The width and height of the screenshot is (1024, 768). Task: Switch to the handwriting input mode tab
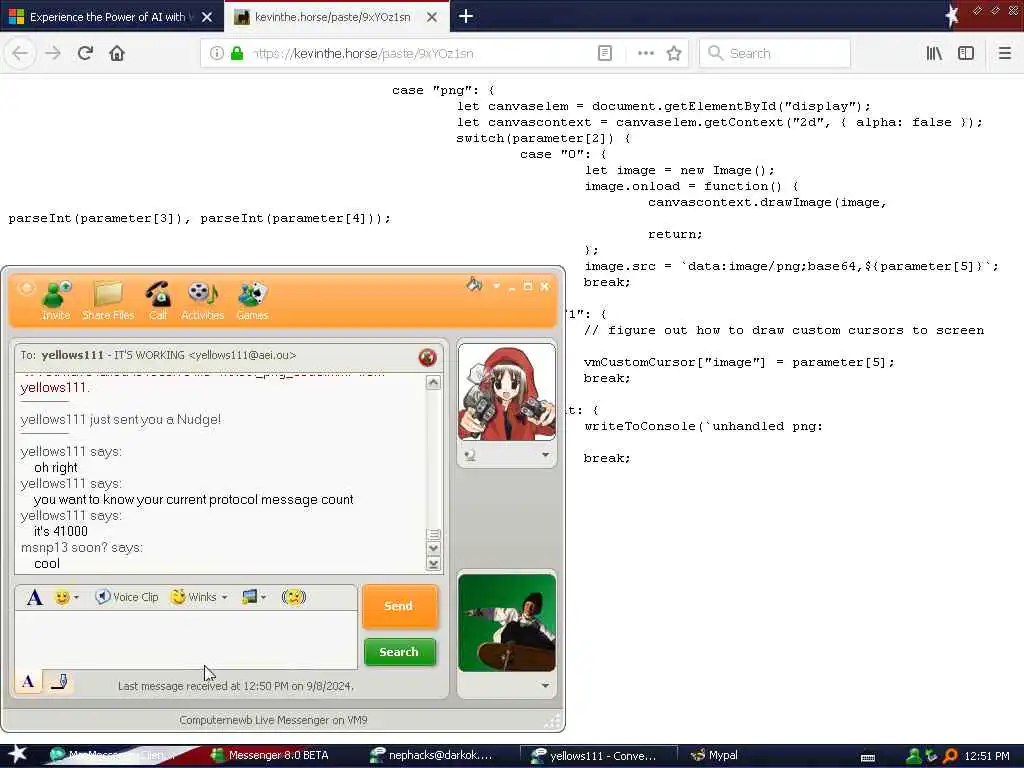(x=59, y=682)
